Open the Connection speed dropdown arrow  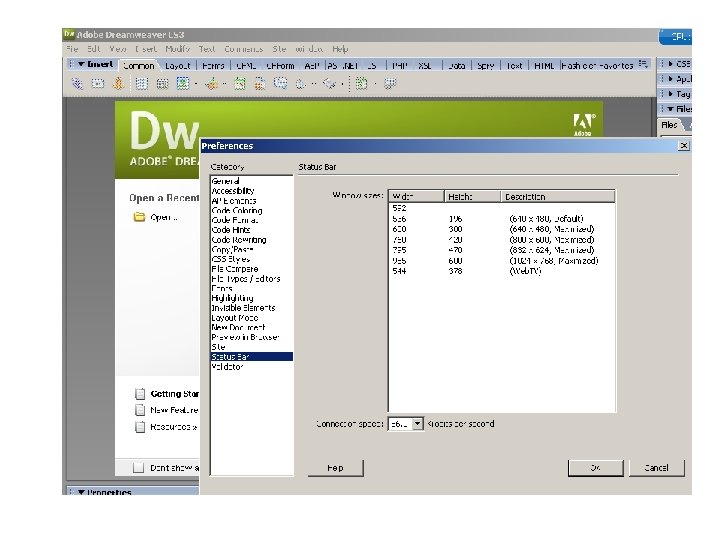click(x=417, y=424)
